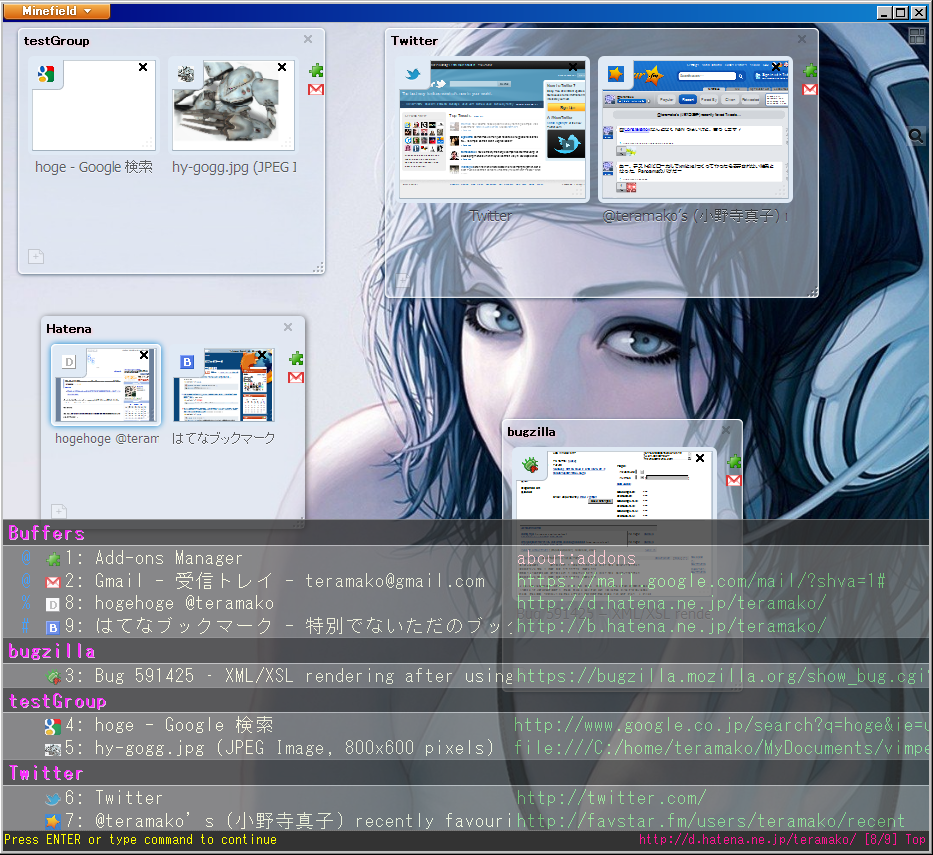Image resolution: width=933 pixels, height=855 pixels.
Task: Close the Hatena tab group
Action: click(288, 327)
